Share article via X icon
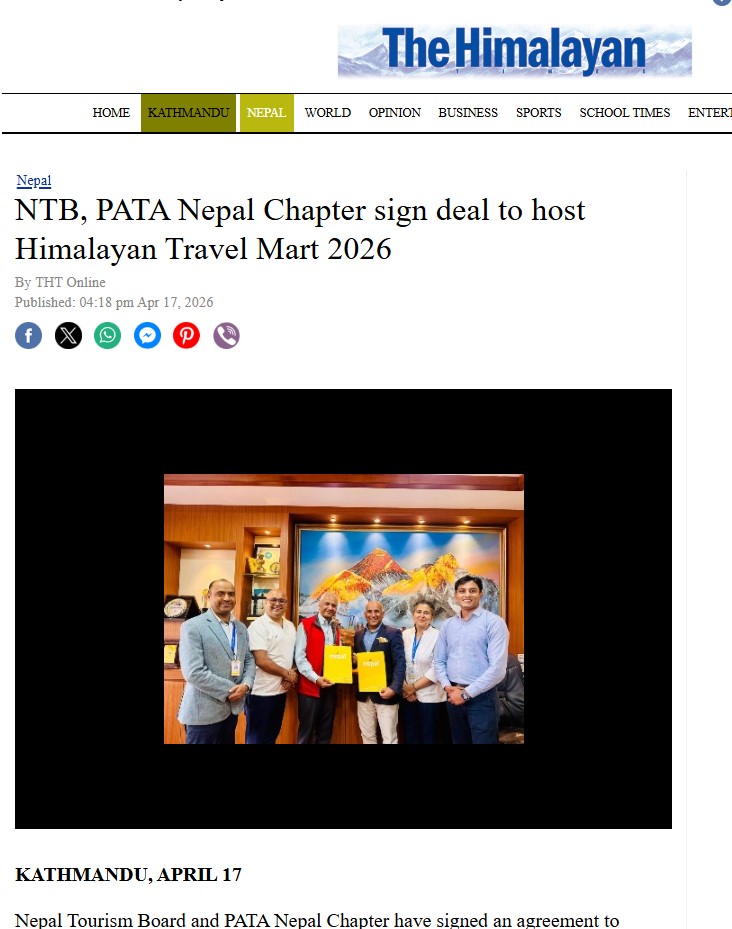The width and height of the screenshot is (732, 929). pos(68,336)
